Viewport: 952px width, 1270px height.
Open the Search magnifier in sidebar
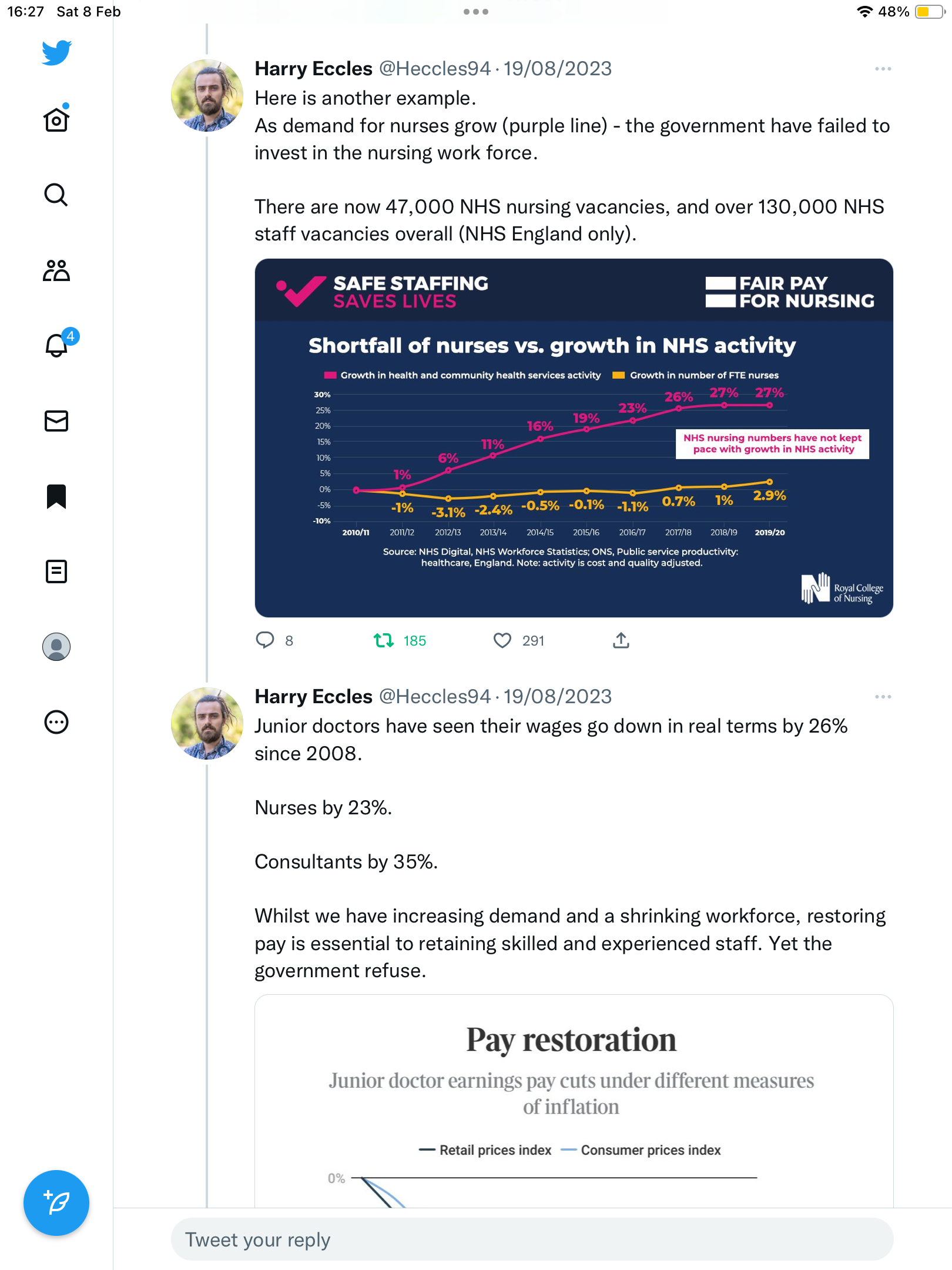pyautogui.click(x=56, y=195)
